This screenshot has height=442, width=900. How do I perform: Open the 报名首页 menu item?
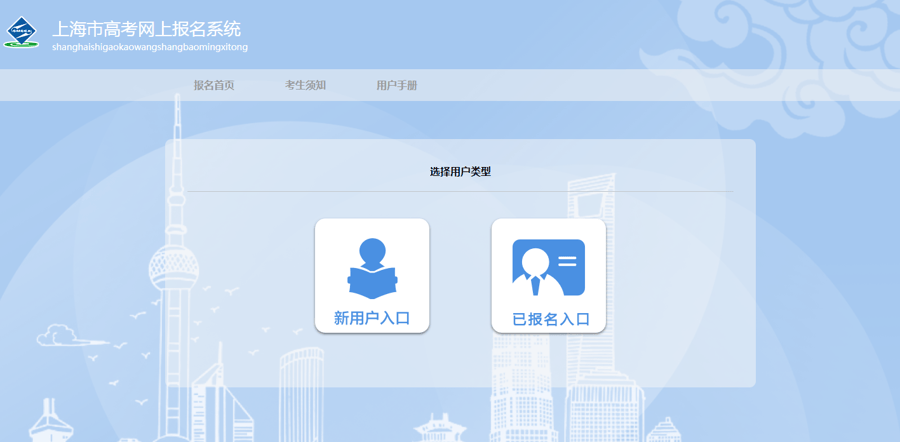point(214,86)
